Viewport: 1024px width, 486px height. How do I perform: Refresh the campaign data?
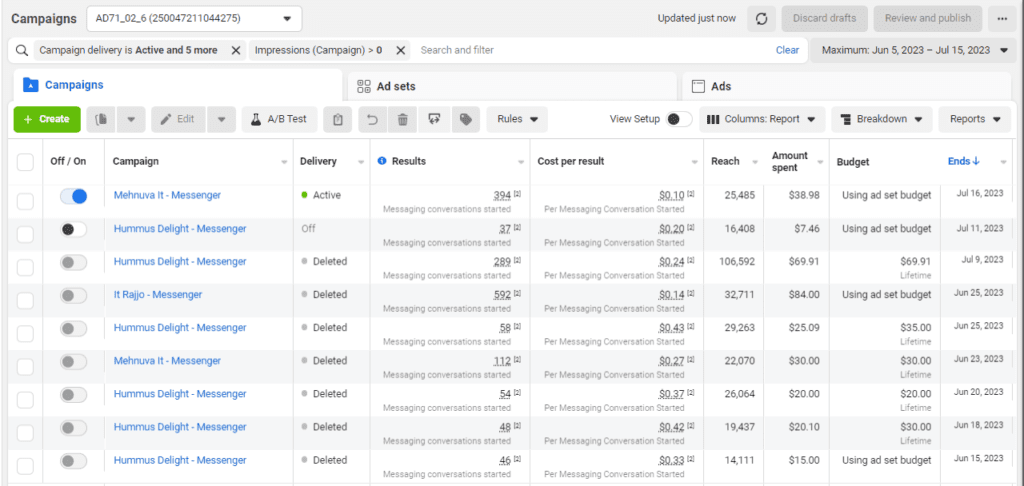pos(761,18)
